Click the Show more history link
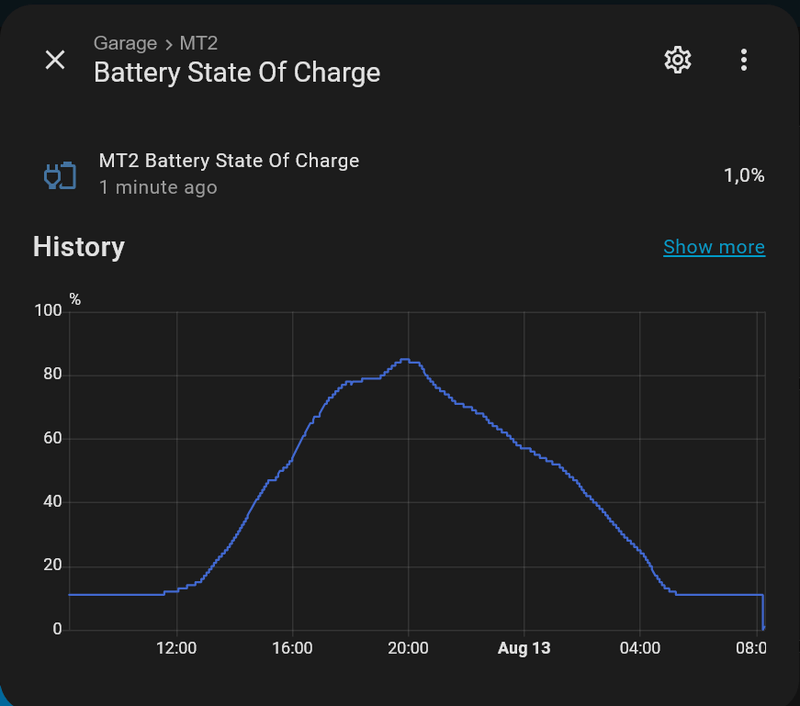Image resolution: width=800 pixels, height=706 pixels. click(713, 247)
